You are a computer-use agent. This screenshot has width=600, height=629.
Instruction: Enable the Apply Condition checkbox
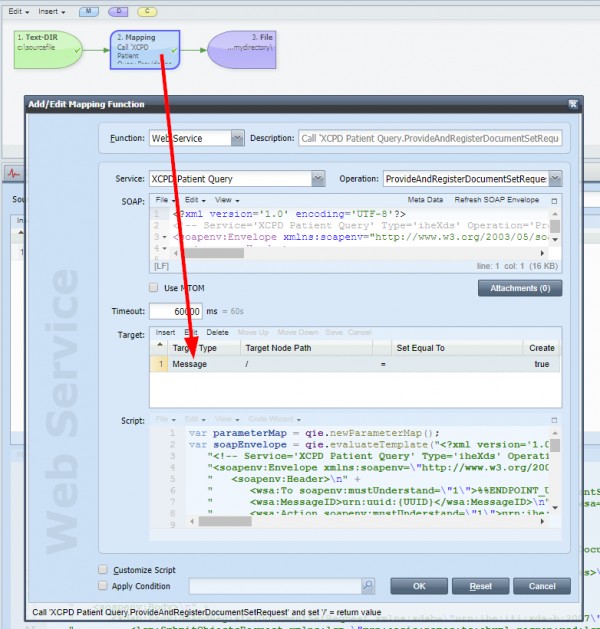pyautogui.click(x=103, y=586)
